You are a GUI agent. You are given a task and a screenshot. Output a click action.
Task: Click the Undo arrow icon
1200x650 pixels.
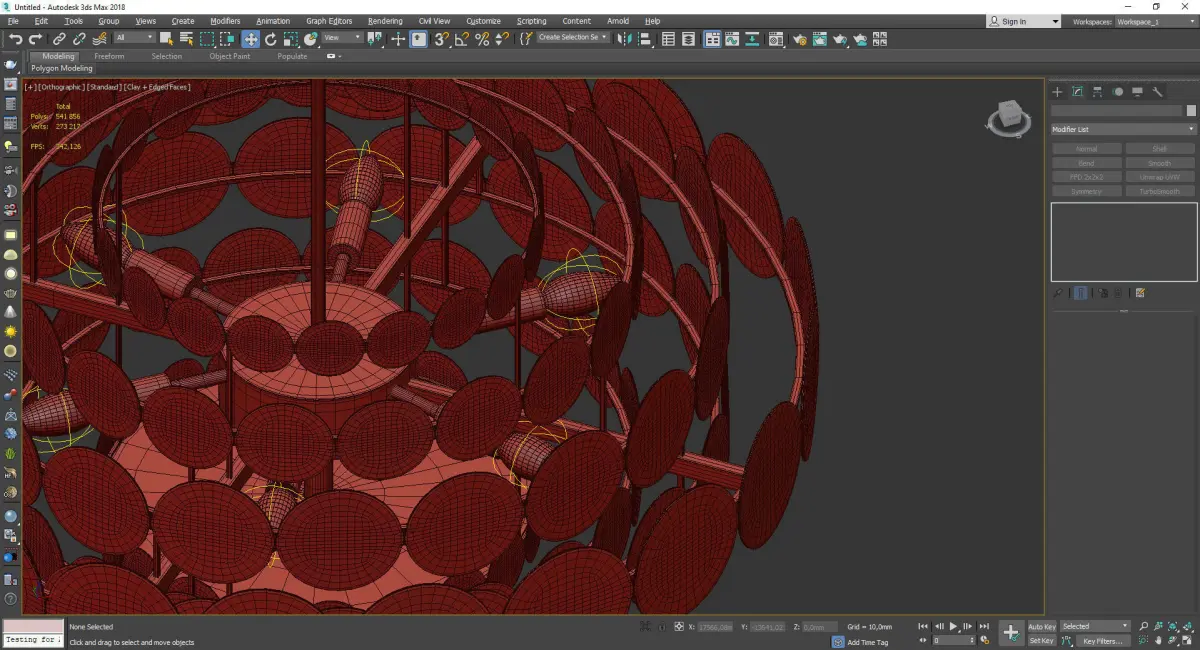tap(16, 39)
